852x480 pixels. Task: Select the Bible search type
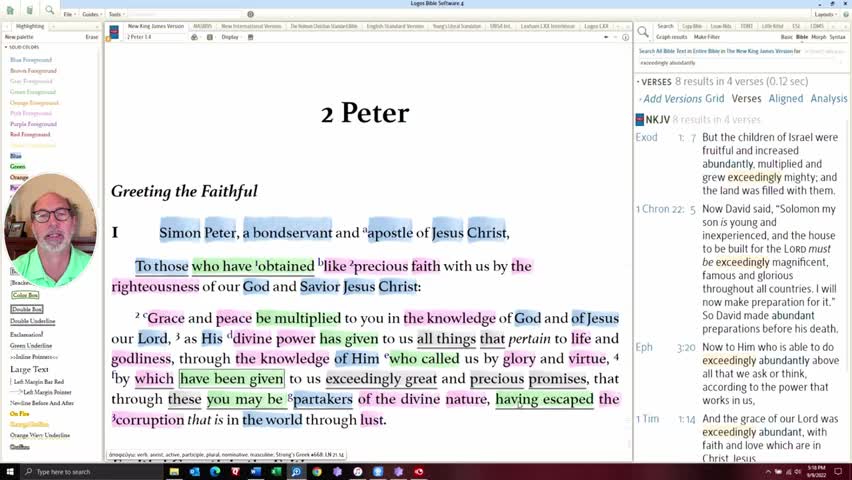(x=802, y=37)
